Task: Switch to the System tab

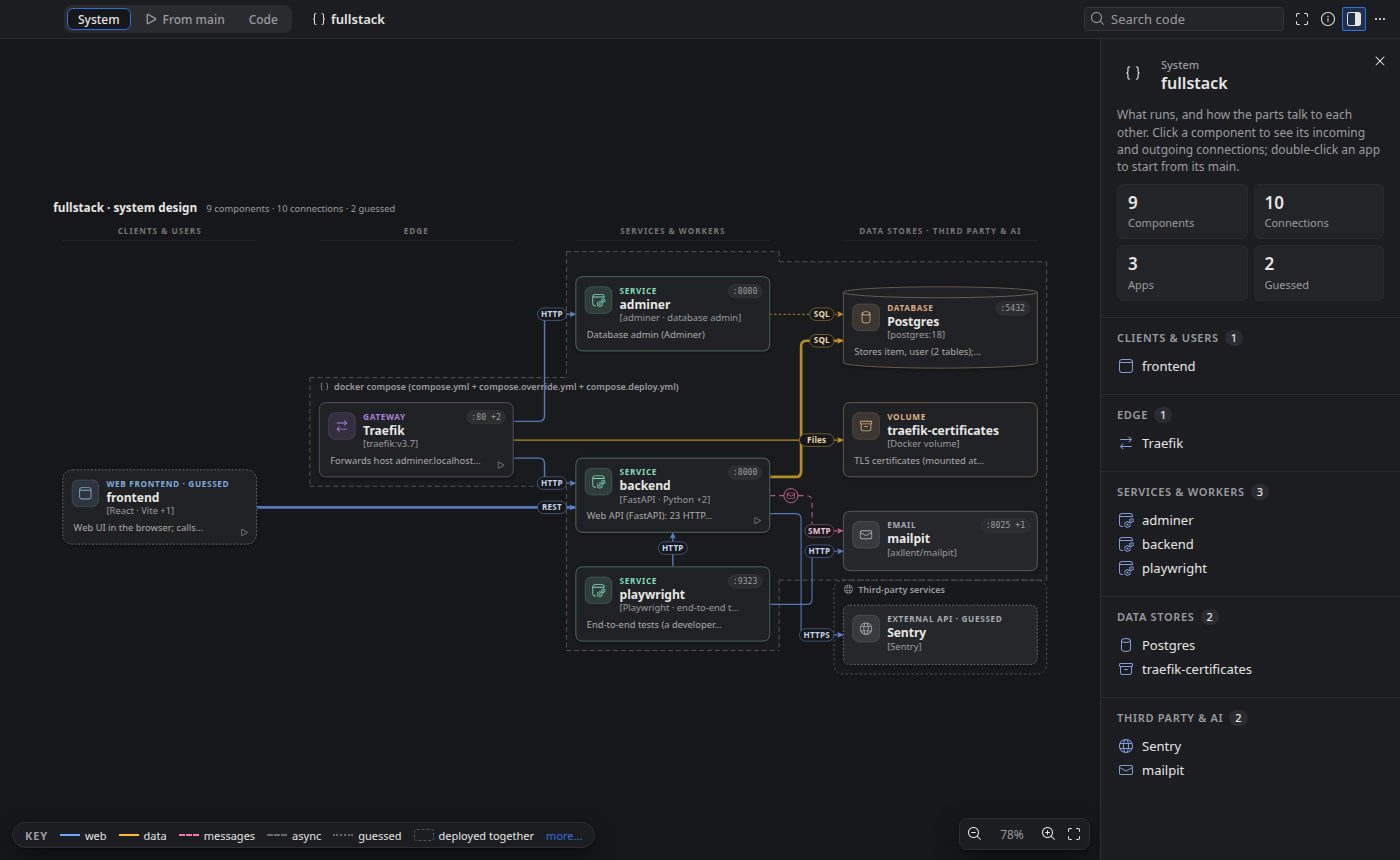Action: 98,19
